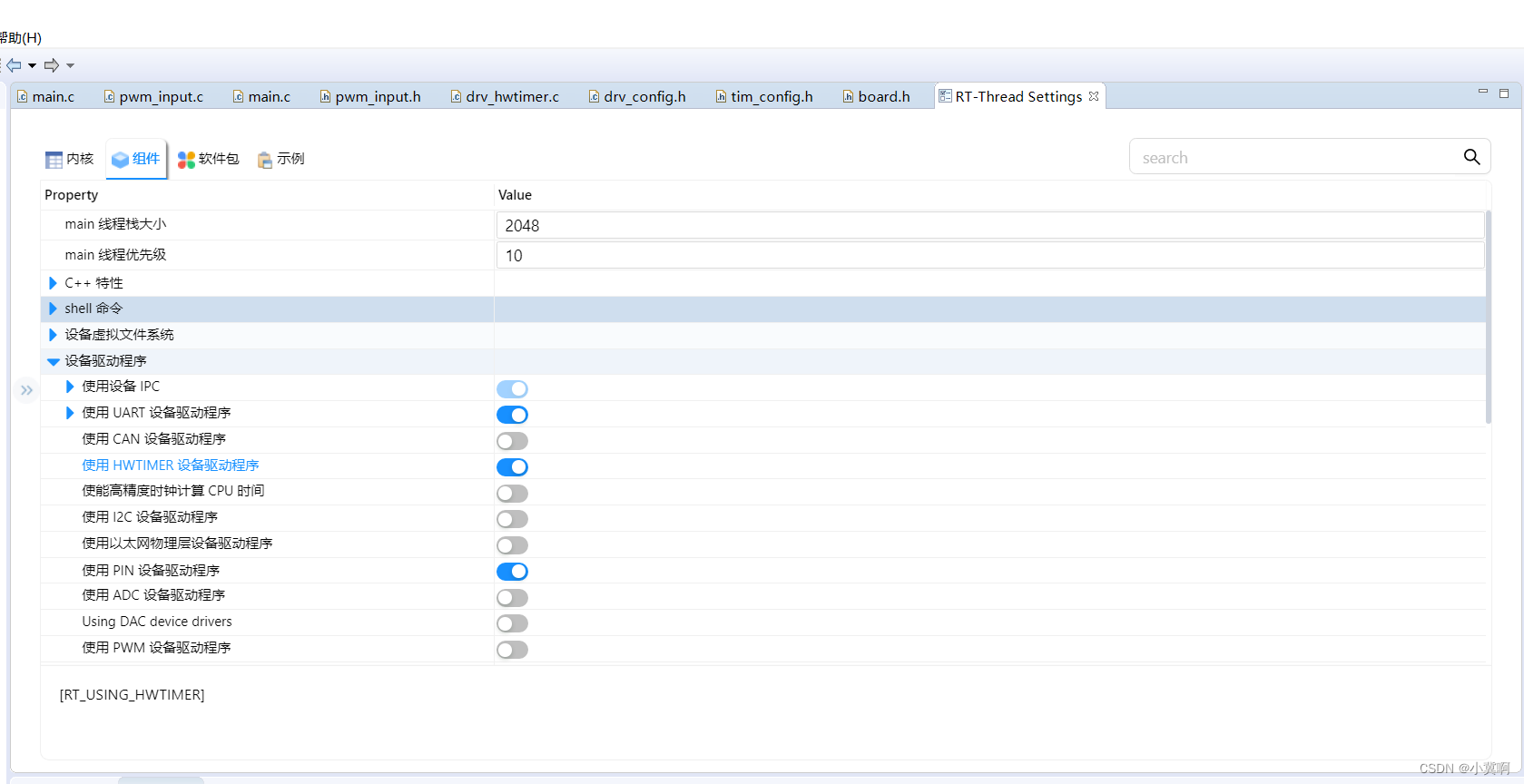Switch to the board.h tab
The height and width of the screenshot is (784, 1524).
[876, 96]
